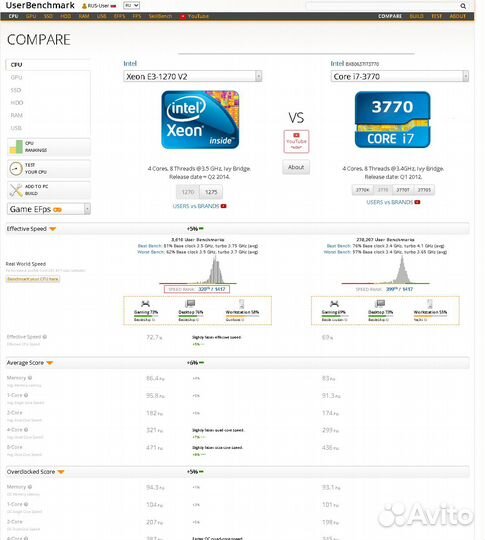This screenshot has width=485, height=540.
Task: Click YouTube icon beside Xeon USERS vs BRANDS
Action: [x=224, y=206]
